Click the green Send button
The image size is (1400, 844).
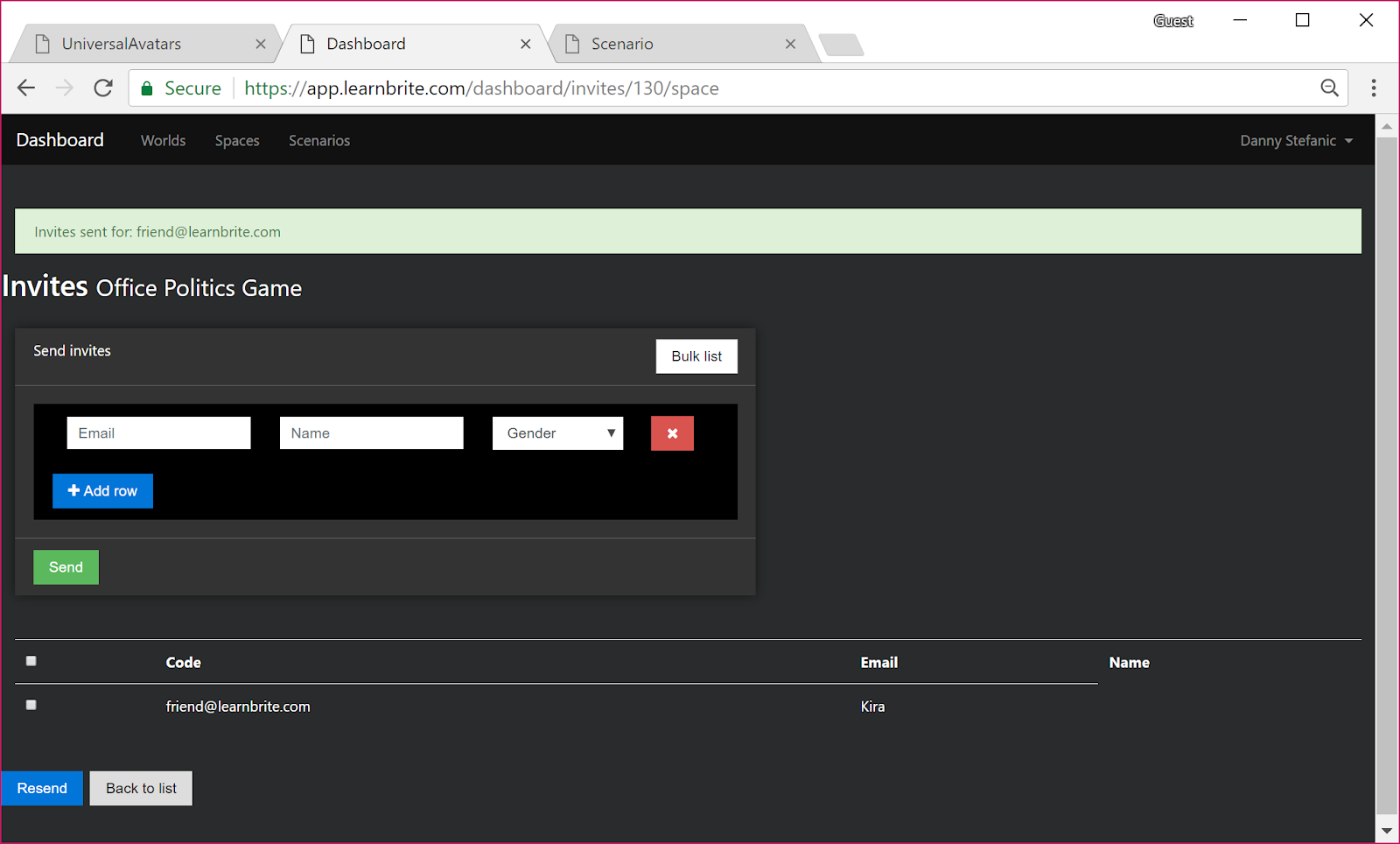click(x=66, y=567)
